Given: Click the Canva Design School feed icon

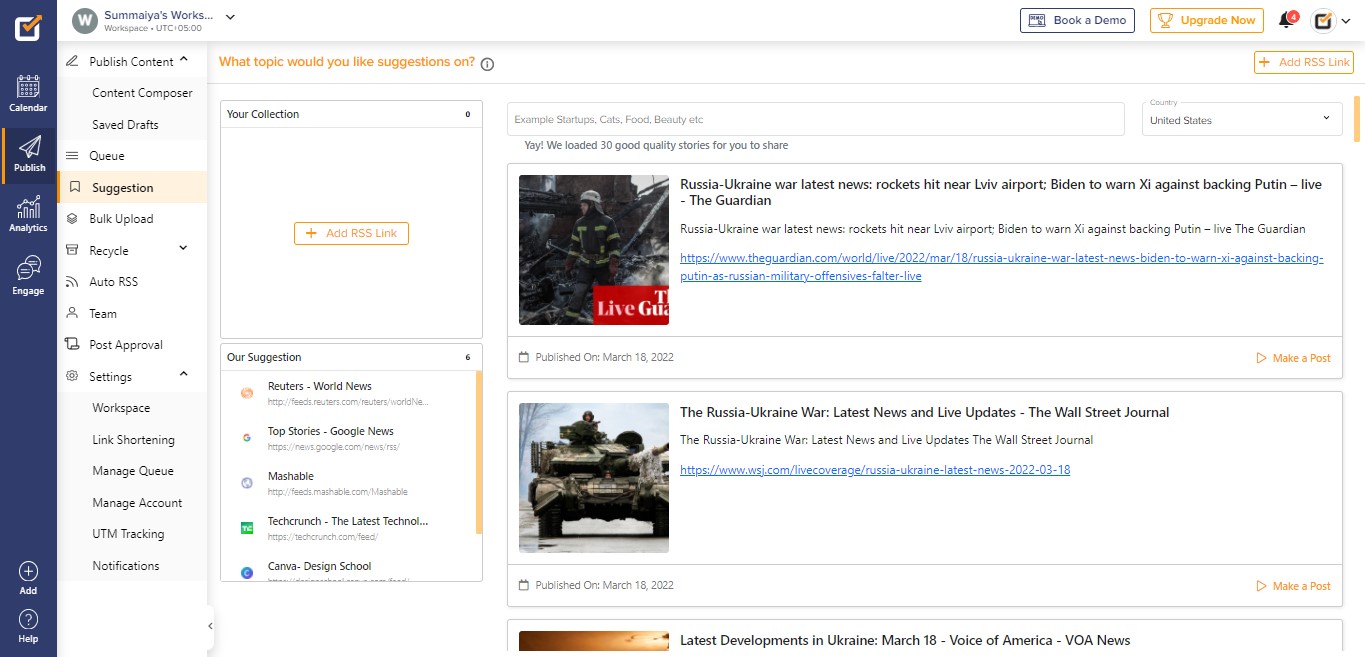Looking at the screenshot, I should 246,573.
